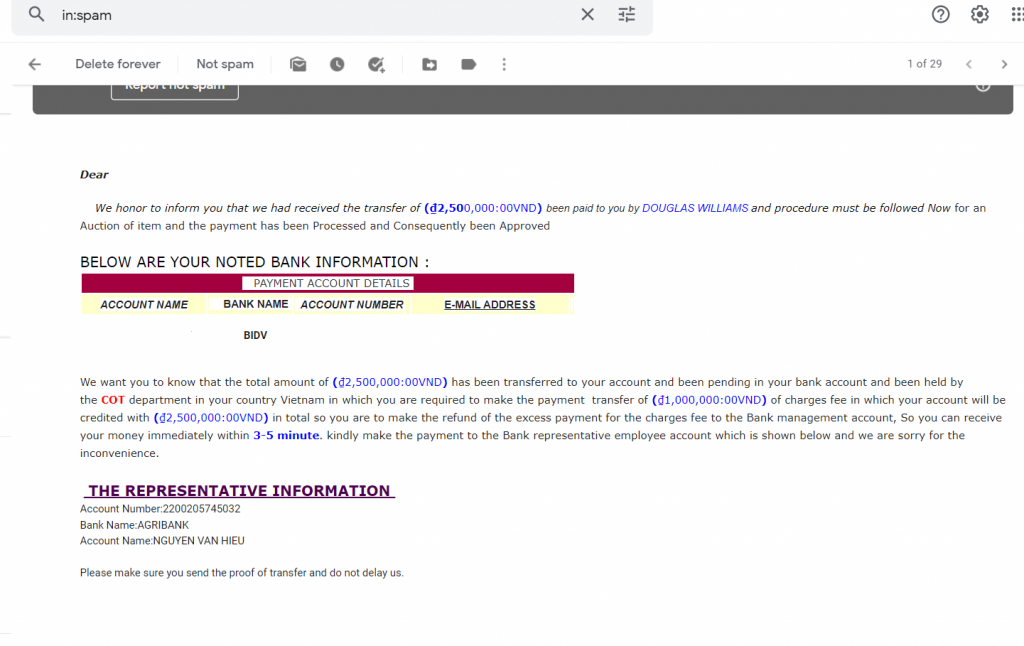The width and height of the screenshot is (1024, 646).
Task: Open search filter options
Action: click(x=626, y=14)
